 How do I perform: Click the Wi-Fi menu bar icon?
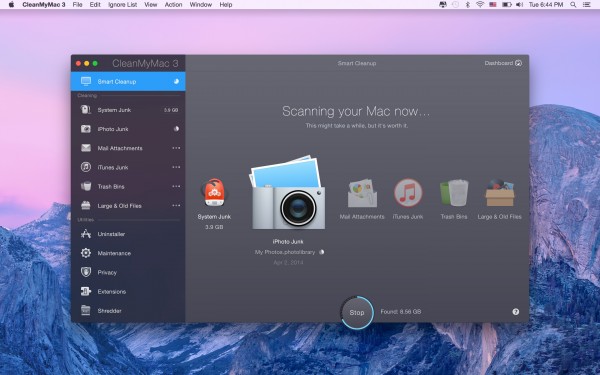click(480, 5)
